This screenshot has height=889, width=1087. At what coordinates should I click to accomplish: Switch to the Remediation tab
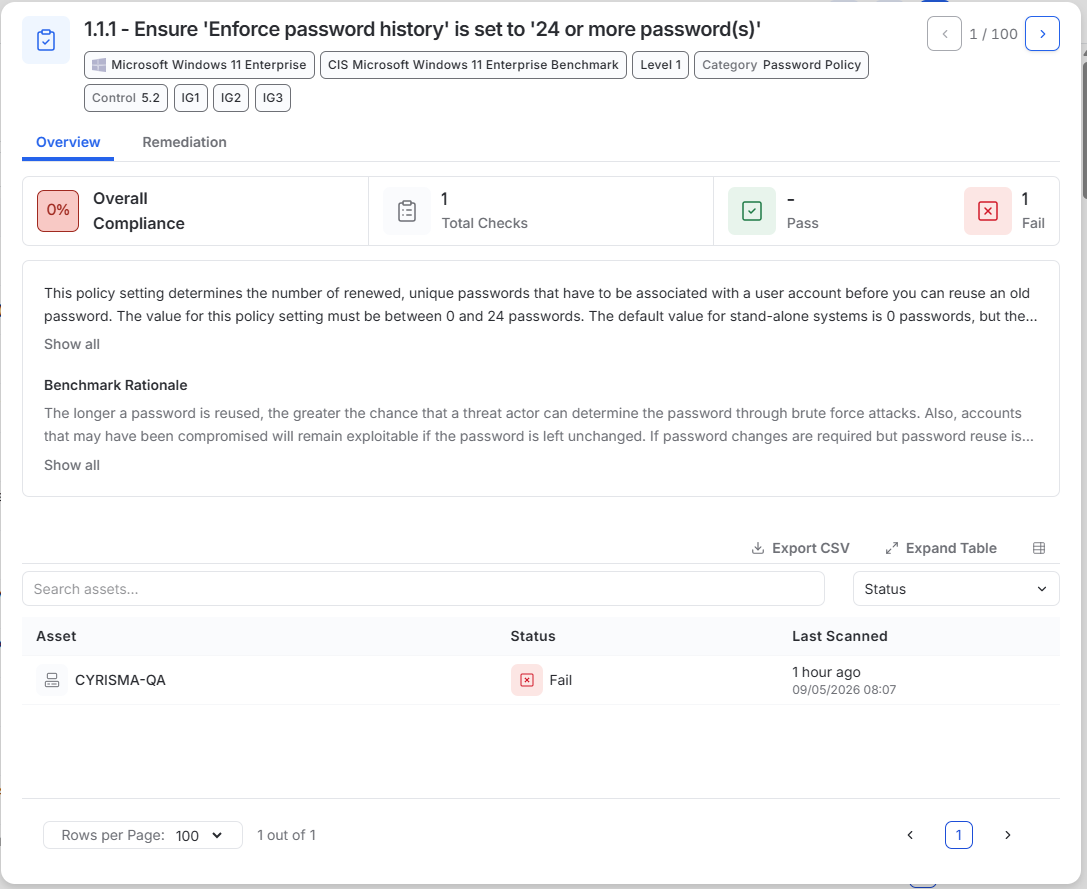point(184,142)
